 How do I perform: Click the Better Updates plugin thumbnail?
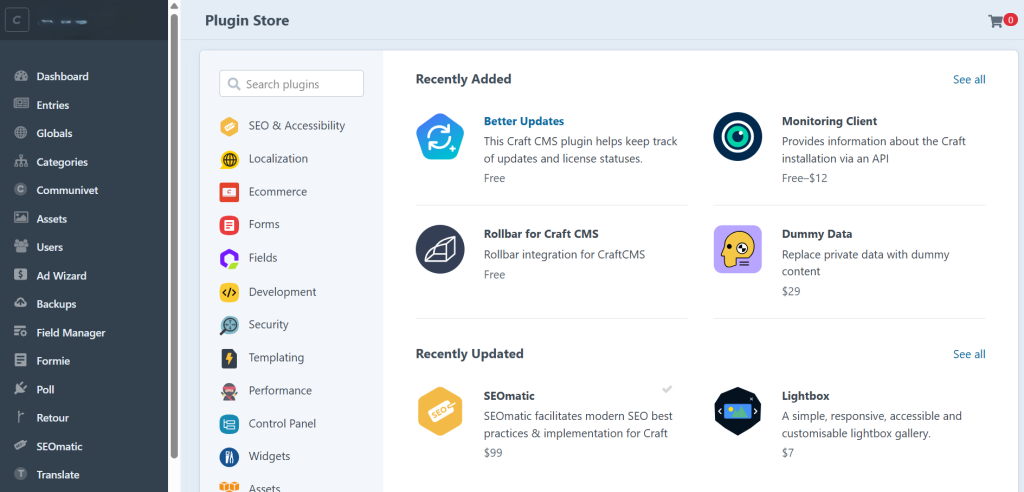pos(440,137)
